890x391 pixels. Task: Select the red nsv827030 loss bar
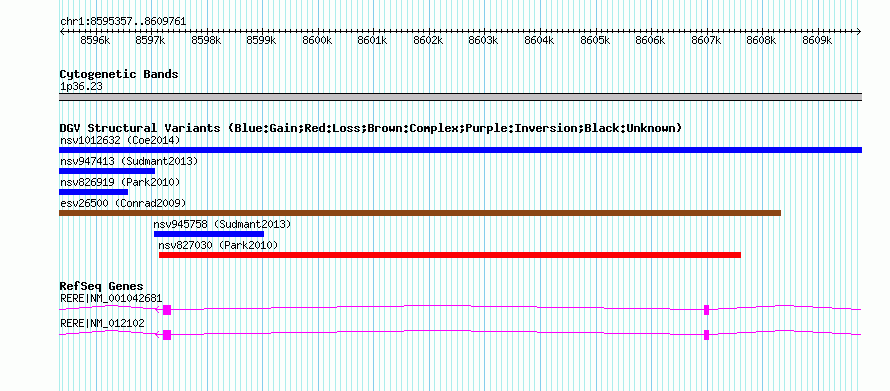[450, 255]
